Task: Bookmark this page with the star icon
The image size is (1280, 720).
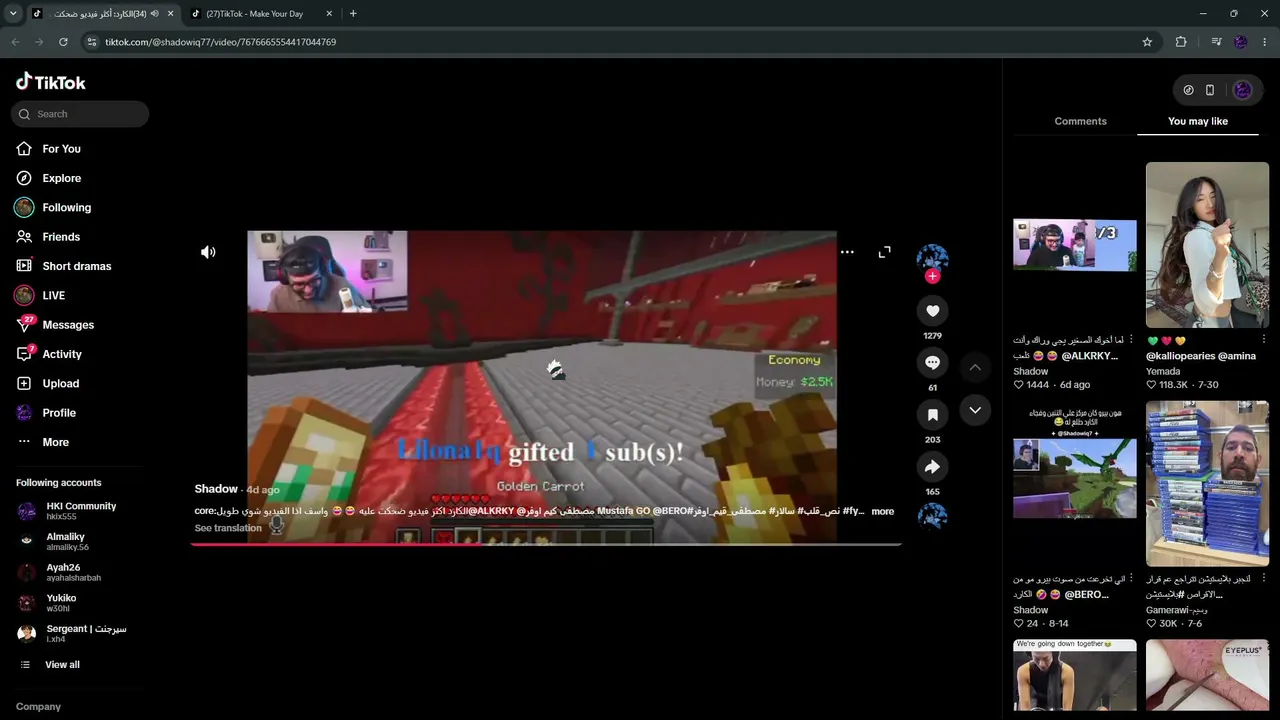Action: (x=1147, y=42)
